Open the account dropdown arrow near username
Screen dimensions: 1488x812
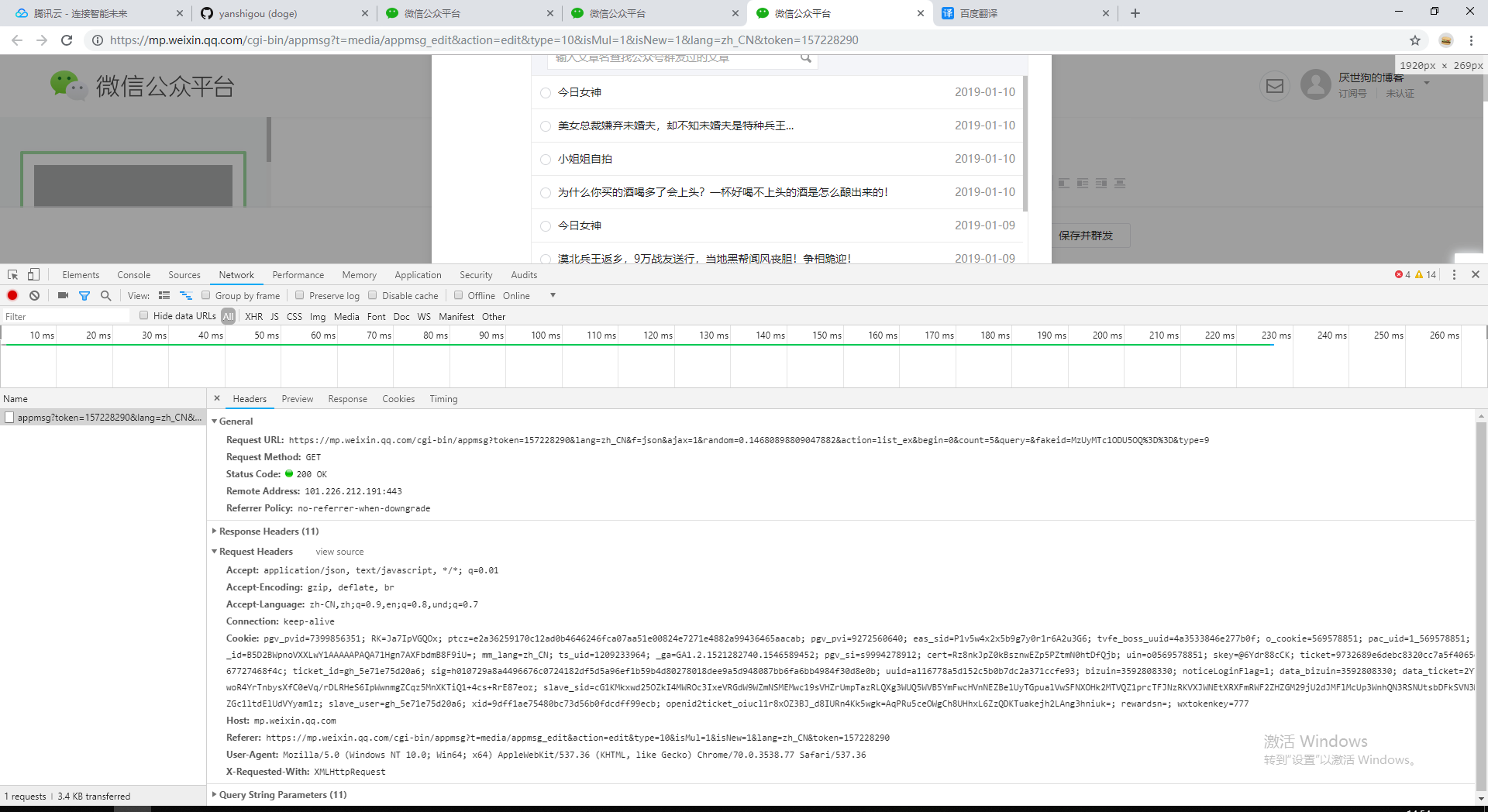(1427, 83)
